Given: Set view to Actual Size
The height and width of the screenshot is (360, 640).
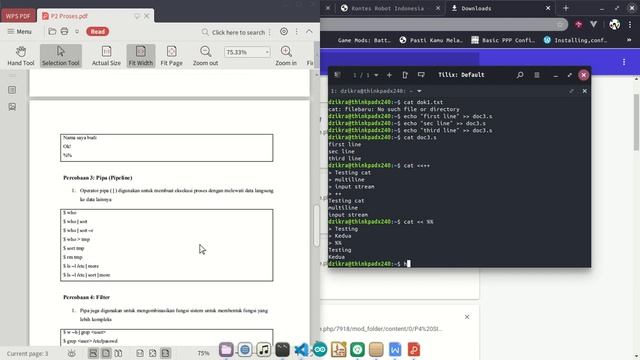Looking at the screenshot, I should 106,56.
